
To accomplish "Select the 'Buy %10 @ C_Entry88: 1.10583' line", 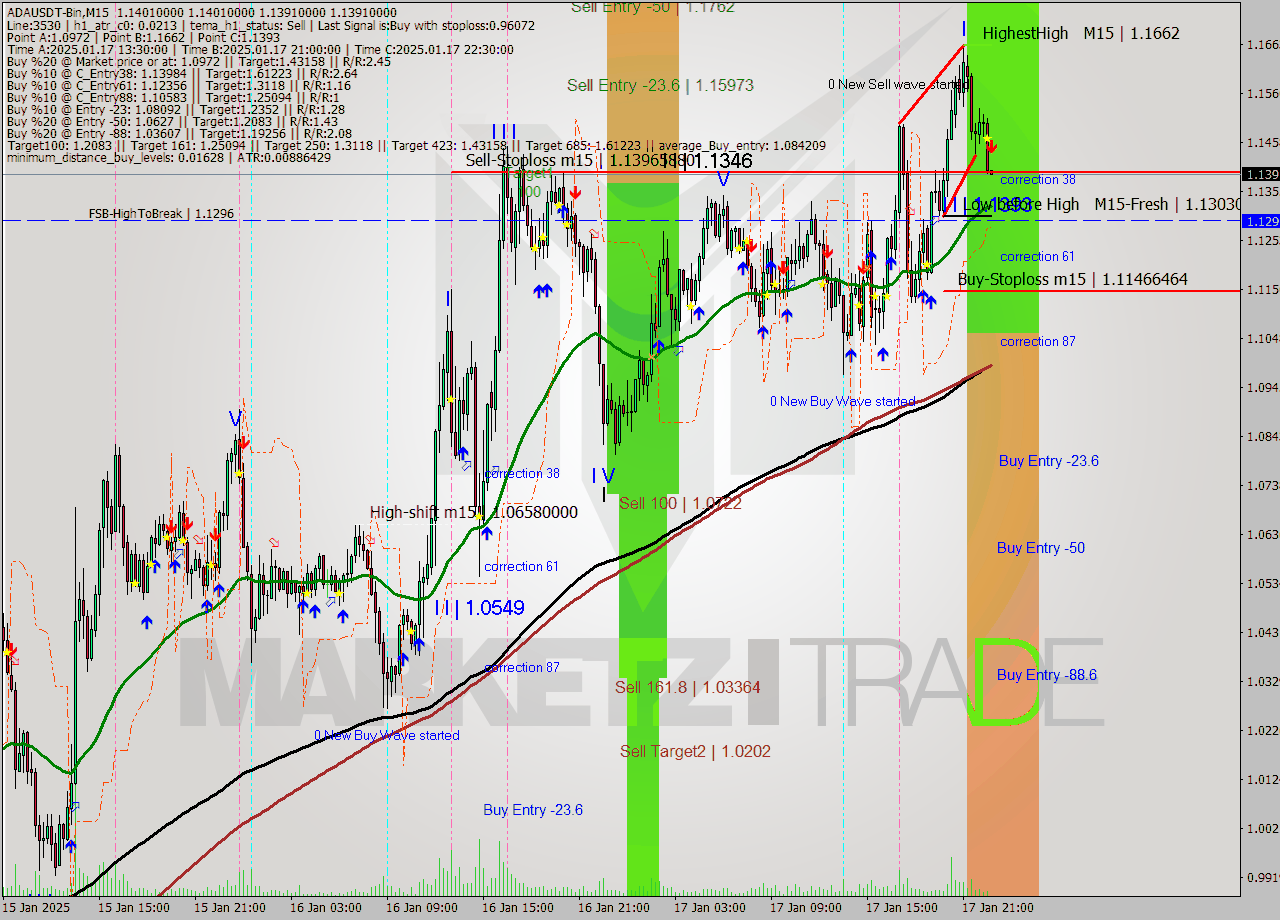I will [x=174, y=98].
